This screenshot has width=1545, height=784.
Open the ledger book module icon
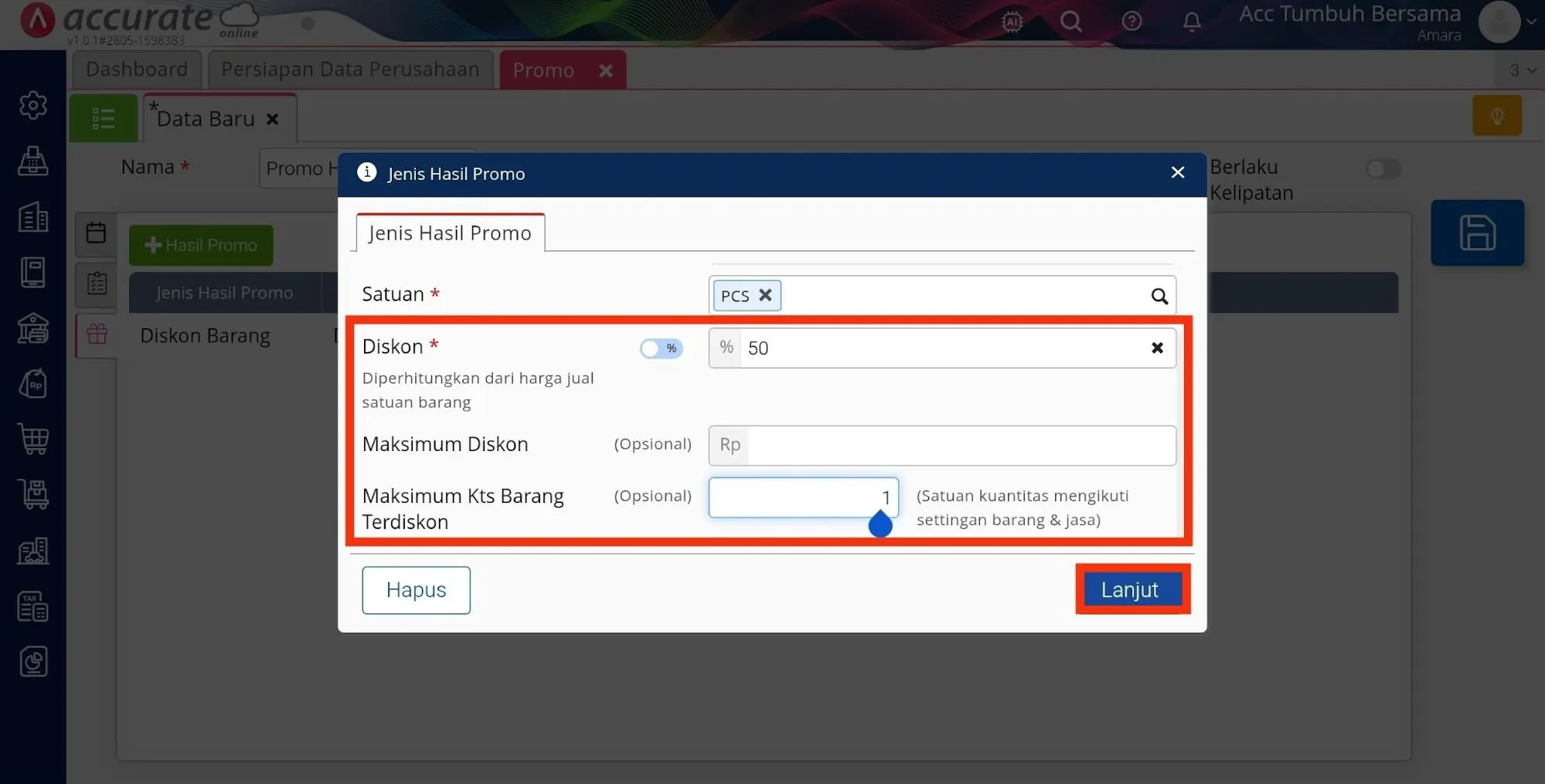click(32, 272)
